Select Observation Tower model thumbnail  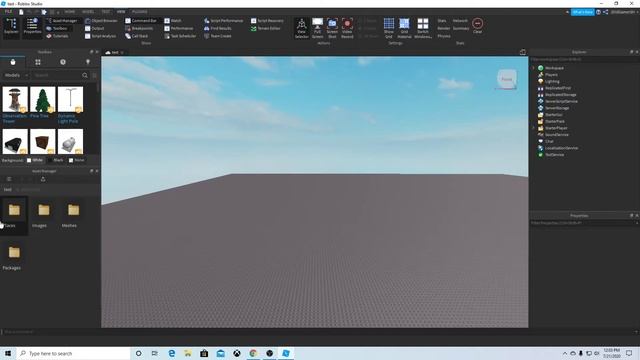tap(15, 99)
